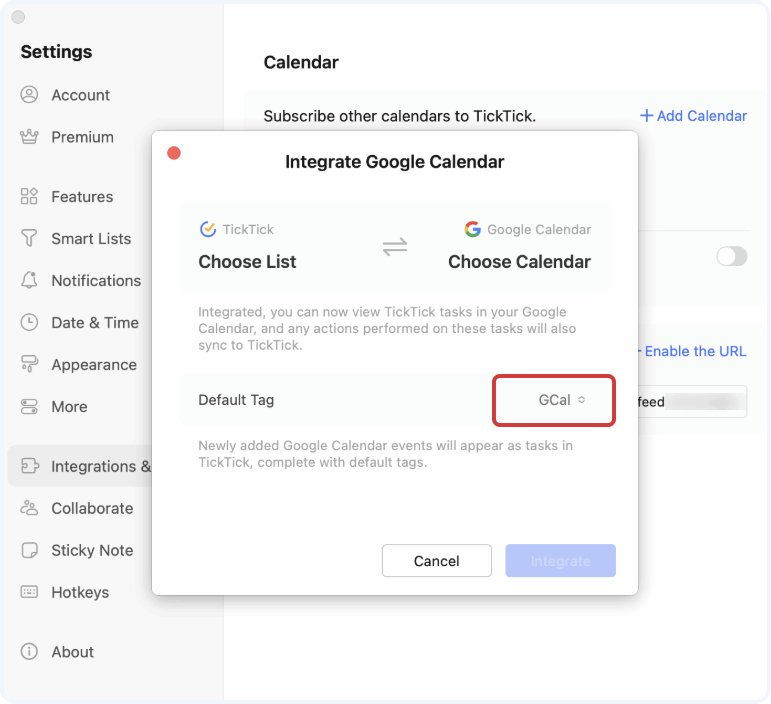The width and height of the screenshot is (771, 704).
Task: Click the calendar feed URL field
Action: 691,402
